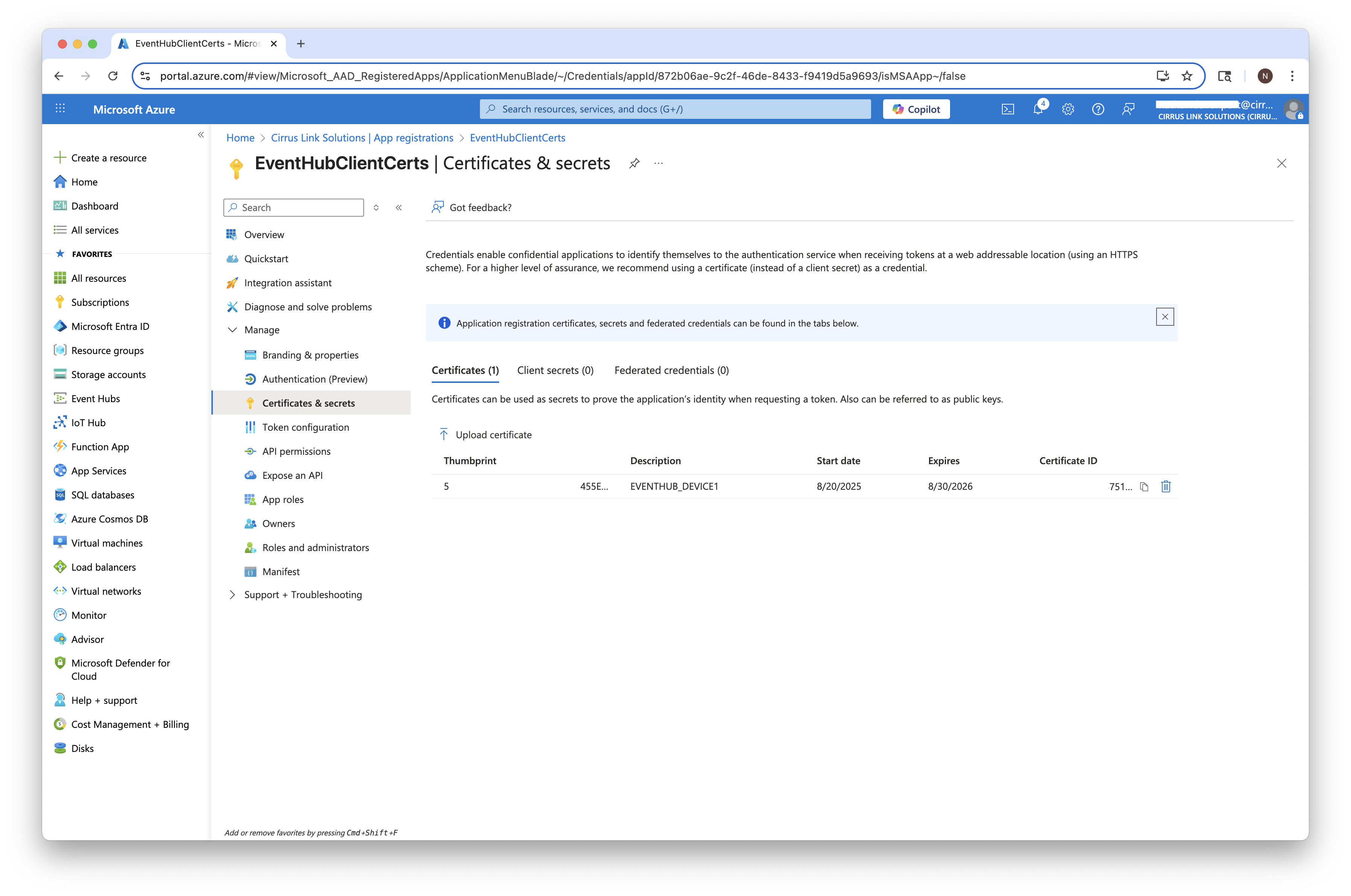Click Got feedback?

click(x=472, y=207)
